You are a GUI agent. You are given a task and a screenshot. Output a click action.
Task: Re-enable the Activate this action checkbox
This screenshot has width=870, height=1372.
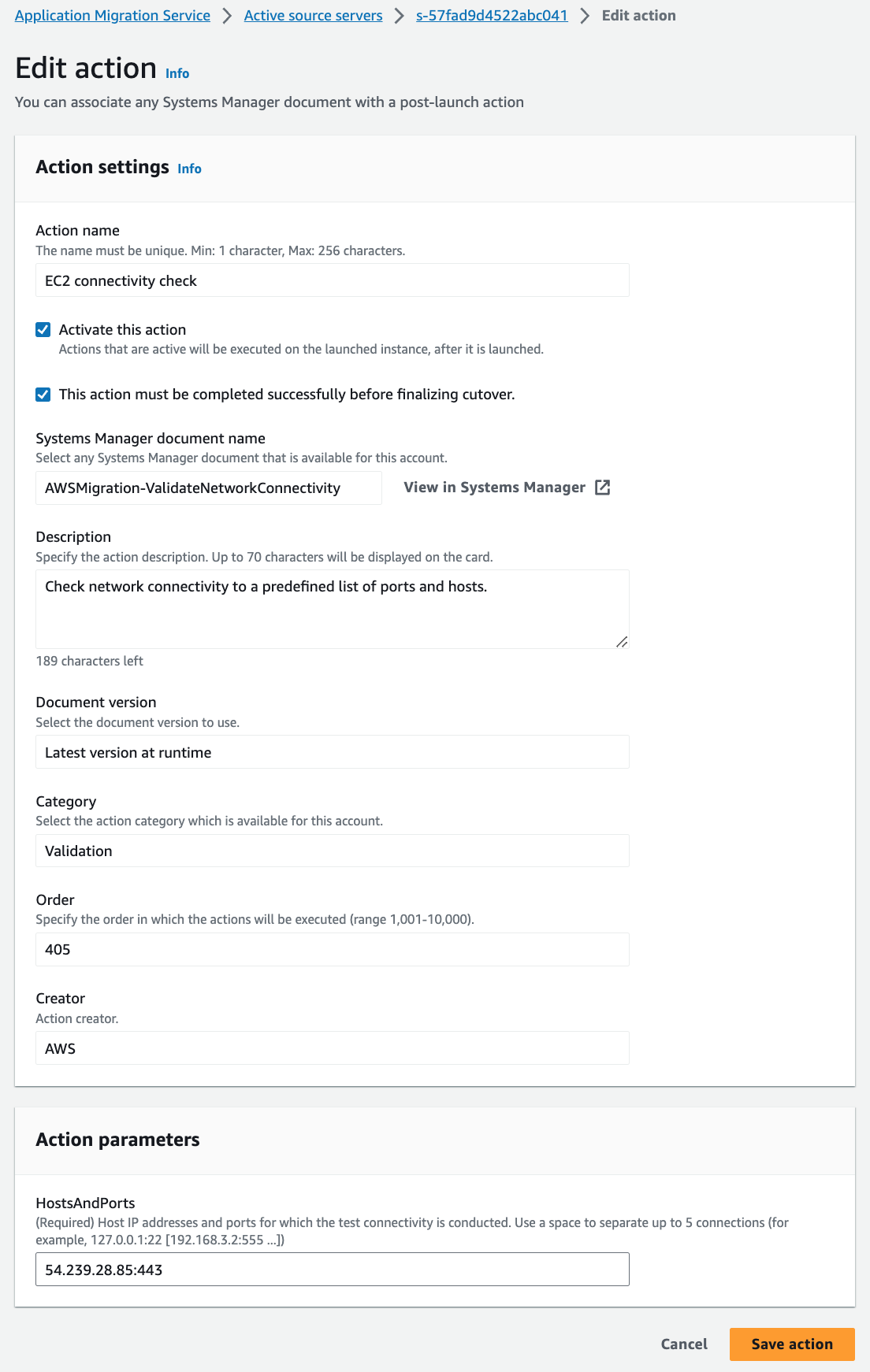coord(42,329)
